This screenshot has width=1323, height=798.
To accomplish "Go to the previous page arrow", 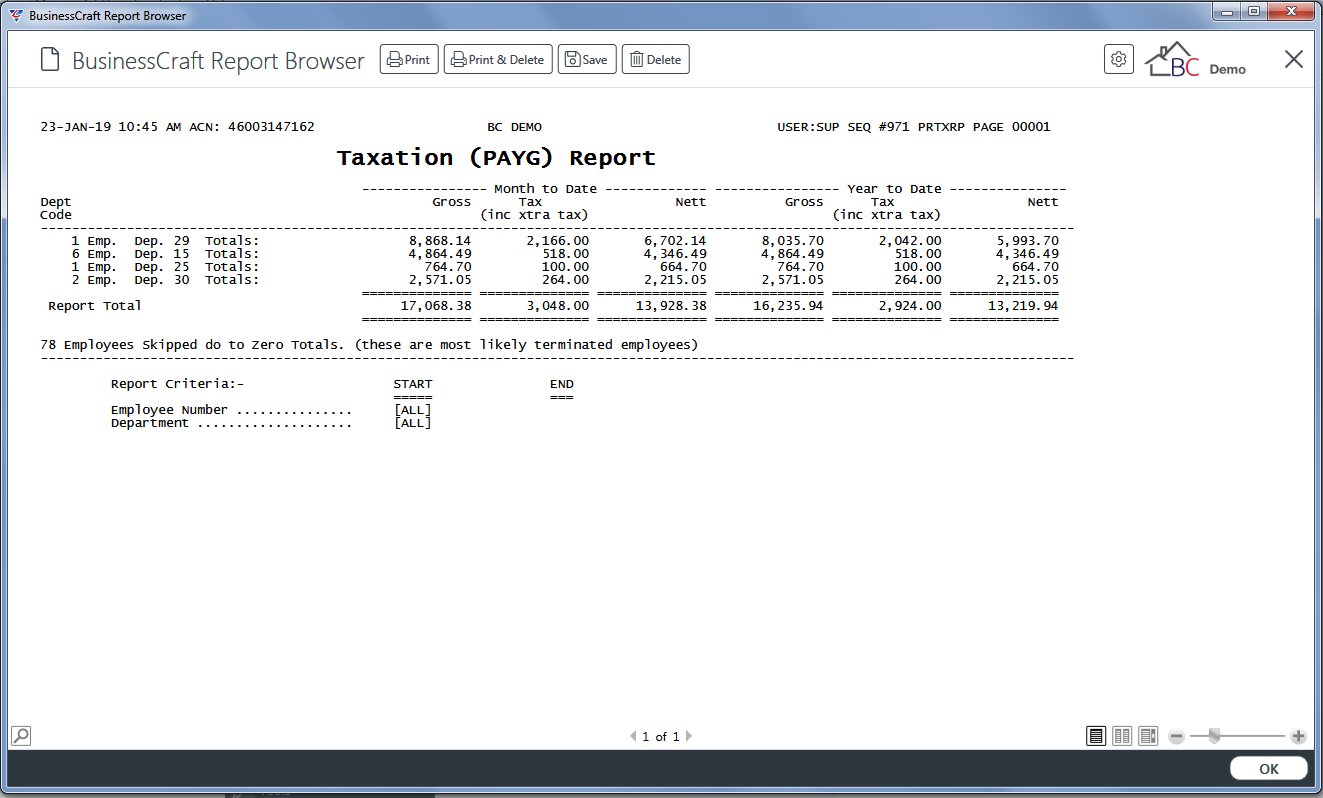I will click(x=633, y=736).
